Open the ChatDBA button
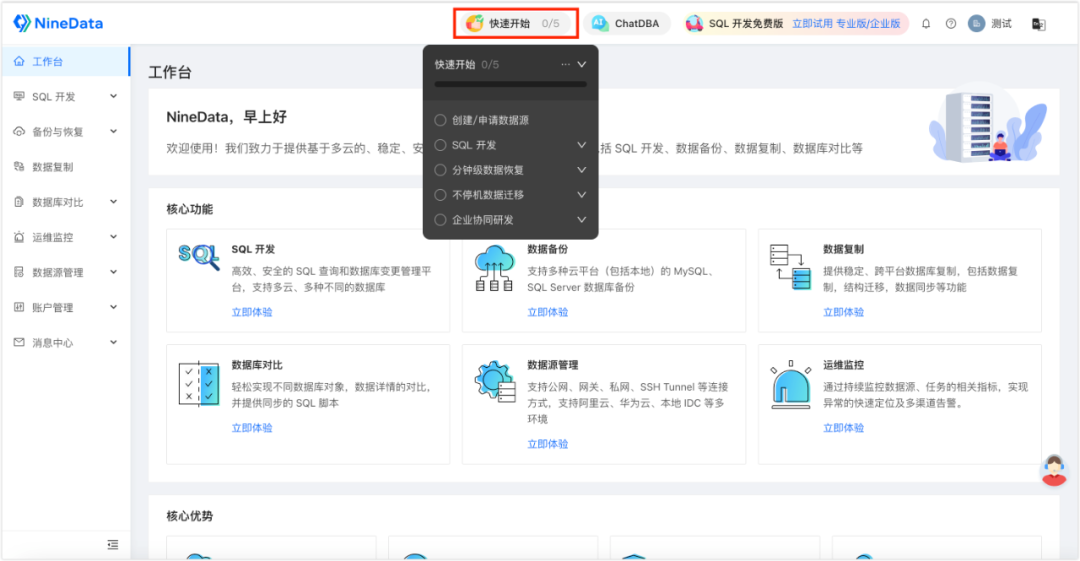The height and width of the screenshot is (561, 1080). [x=627, y=23]
